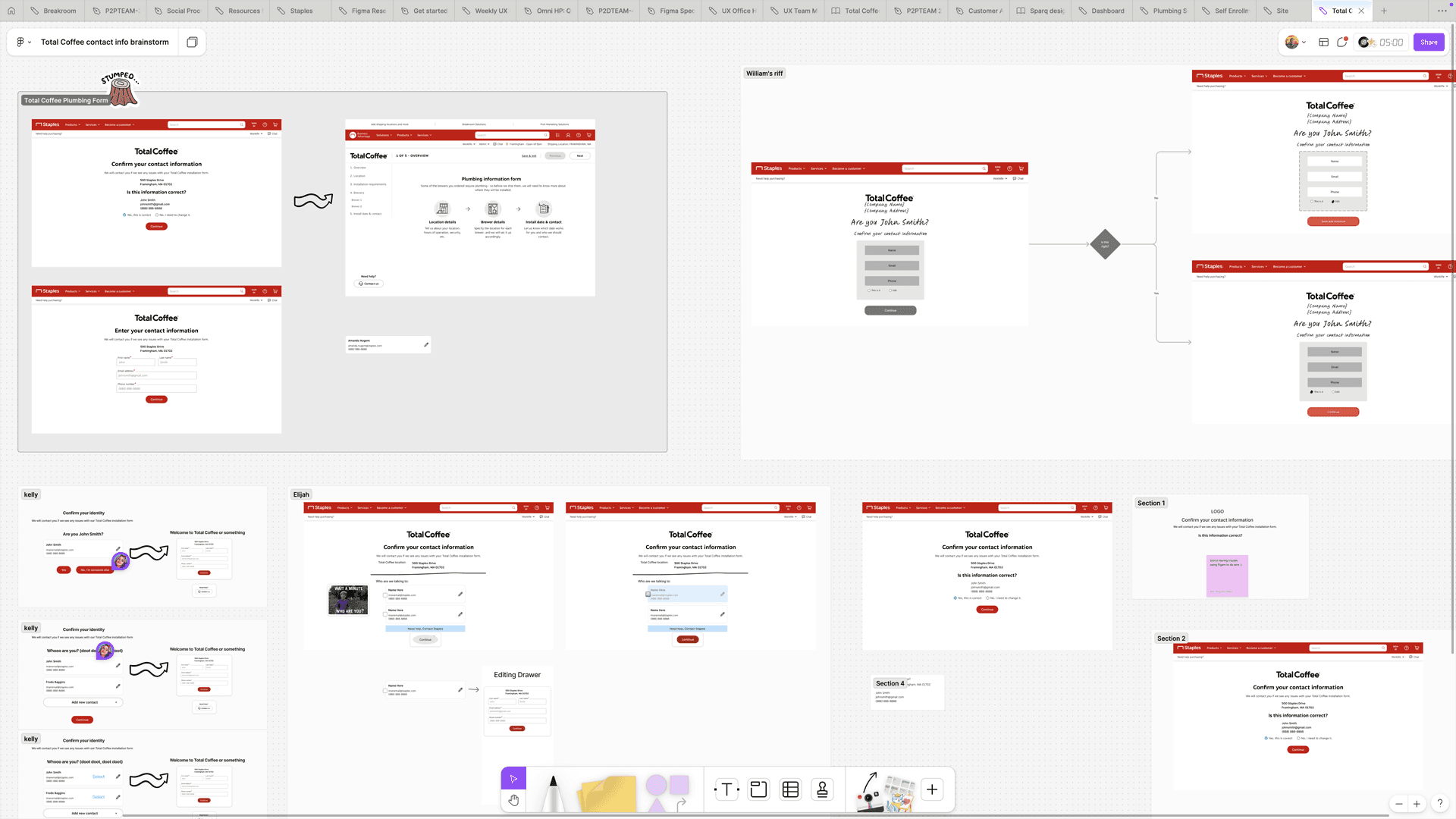1456x819 pixels.
Task: Click the edit pencil on Amanda Nugent card
Action: 426,345
